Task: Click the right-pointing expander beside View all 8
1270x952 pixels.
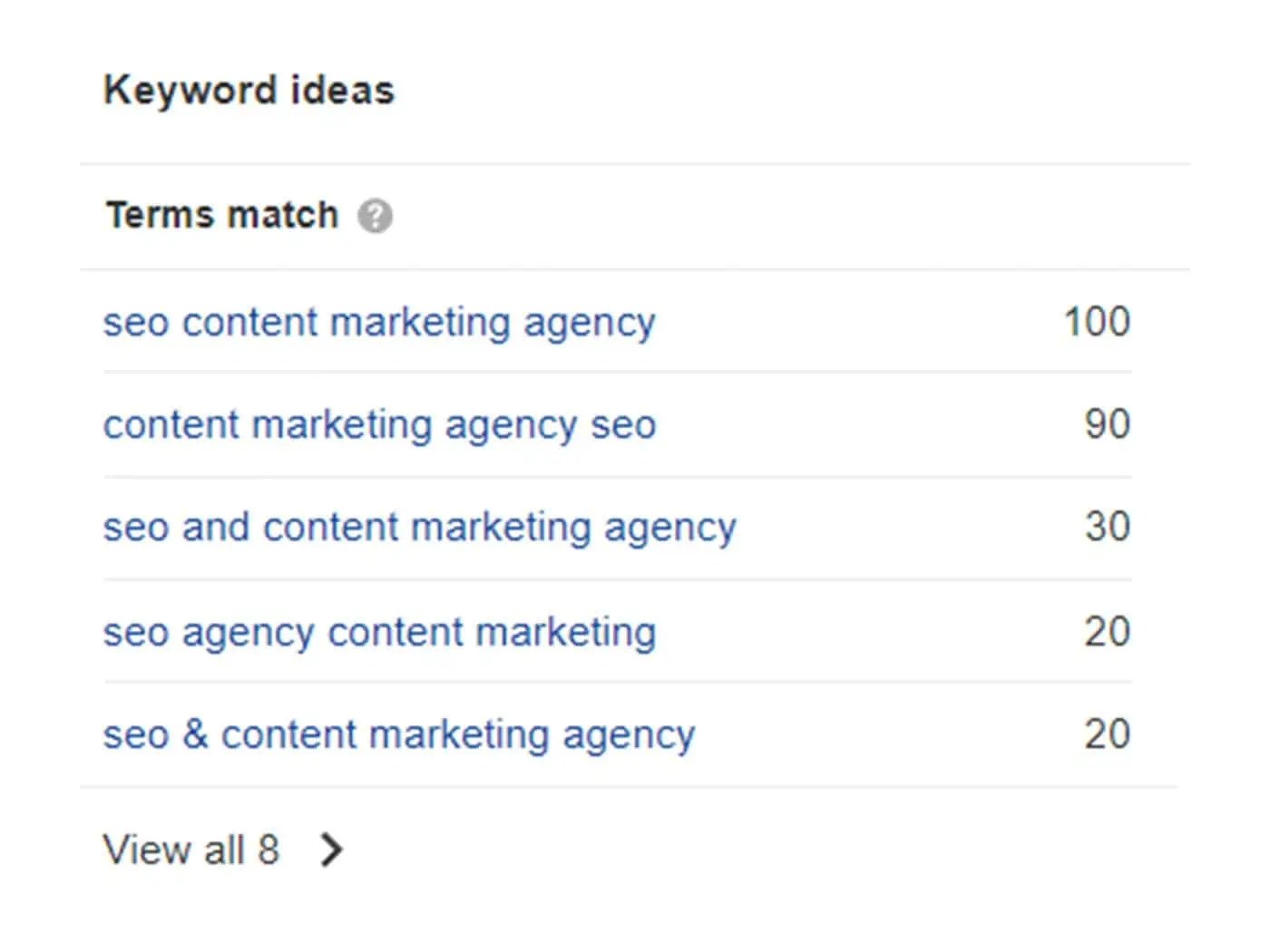Action: [x=332, y=850]
